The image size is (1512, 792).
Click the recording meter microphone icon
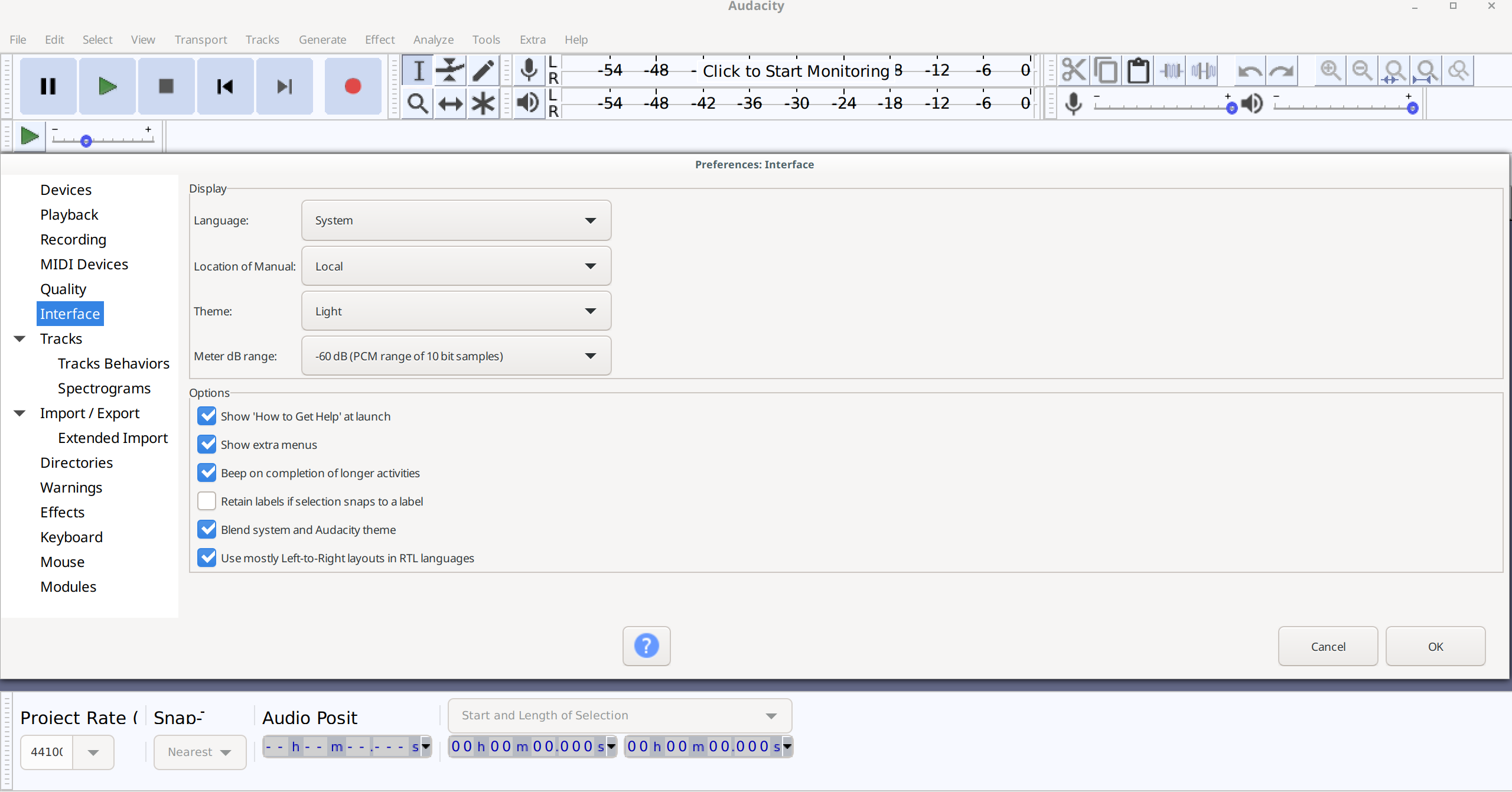click(x=529, y=70)
